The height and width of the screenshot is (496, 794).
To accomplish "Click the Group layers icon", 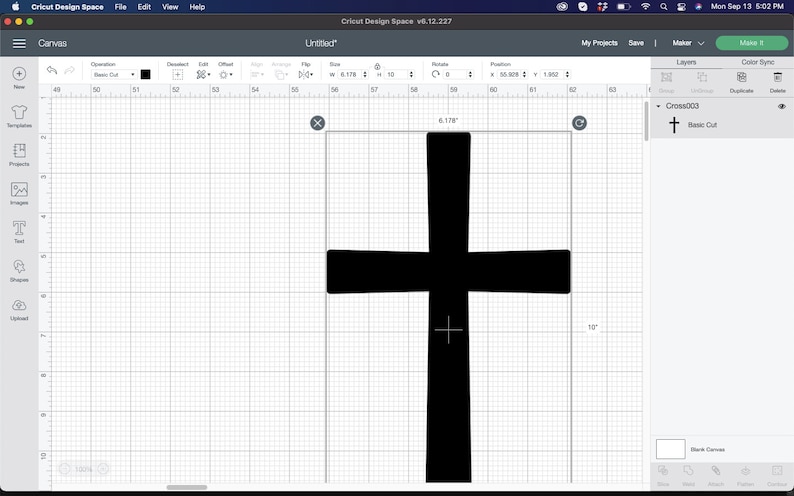I will 666,77.
